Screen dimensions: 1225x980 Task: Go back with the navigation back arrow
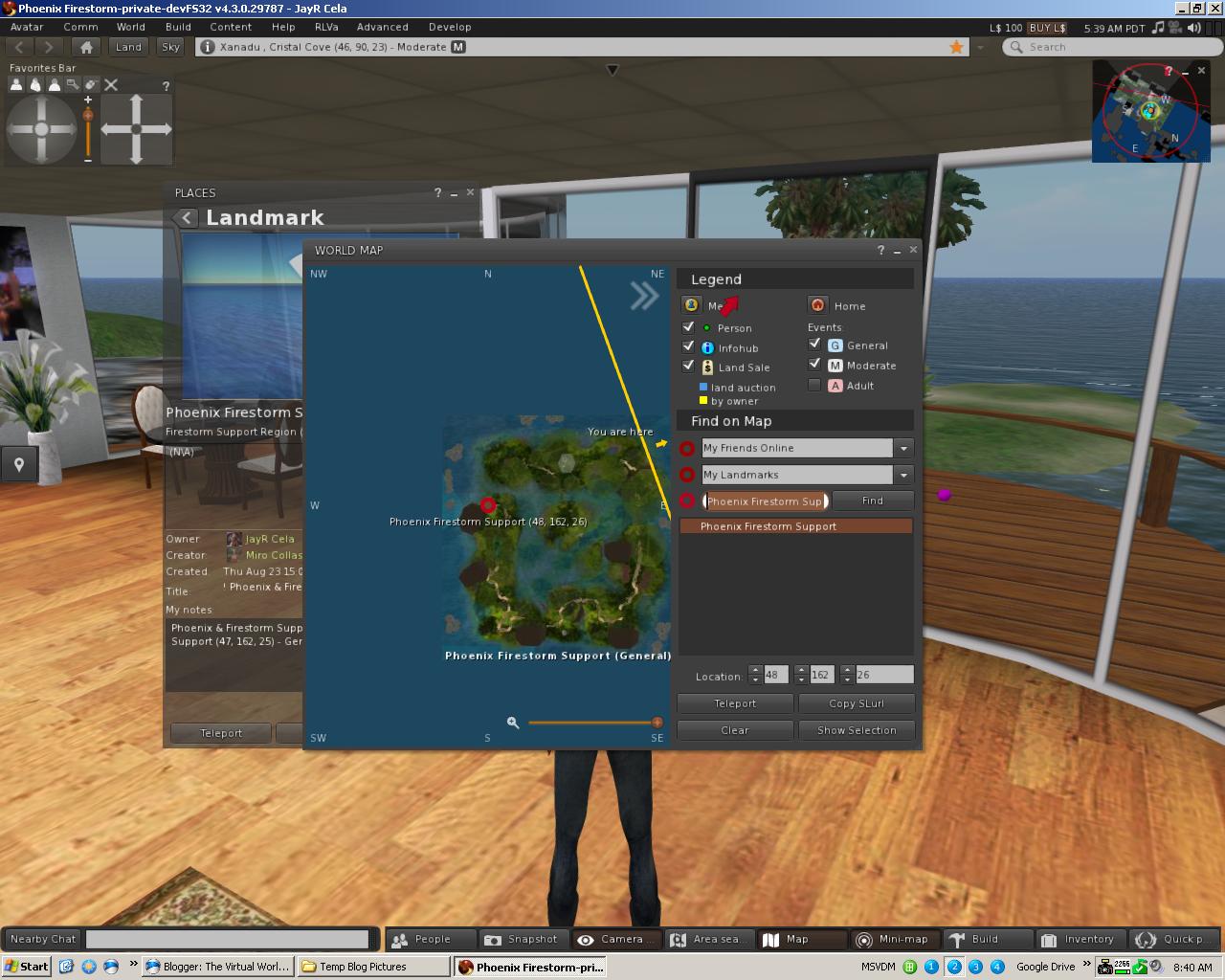point(21,47)
